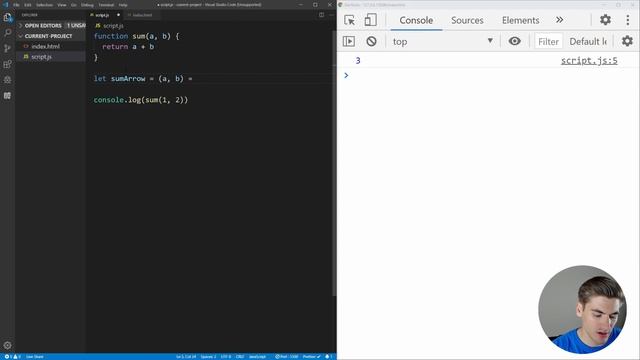Open the Edit menu
This screenshot has height=360, width=640.
[x=28, y=5]
